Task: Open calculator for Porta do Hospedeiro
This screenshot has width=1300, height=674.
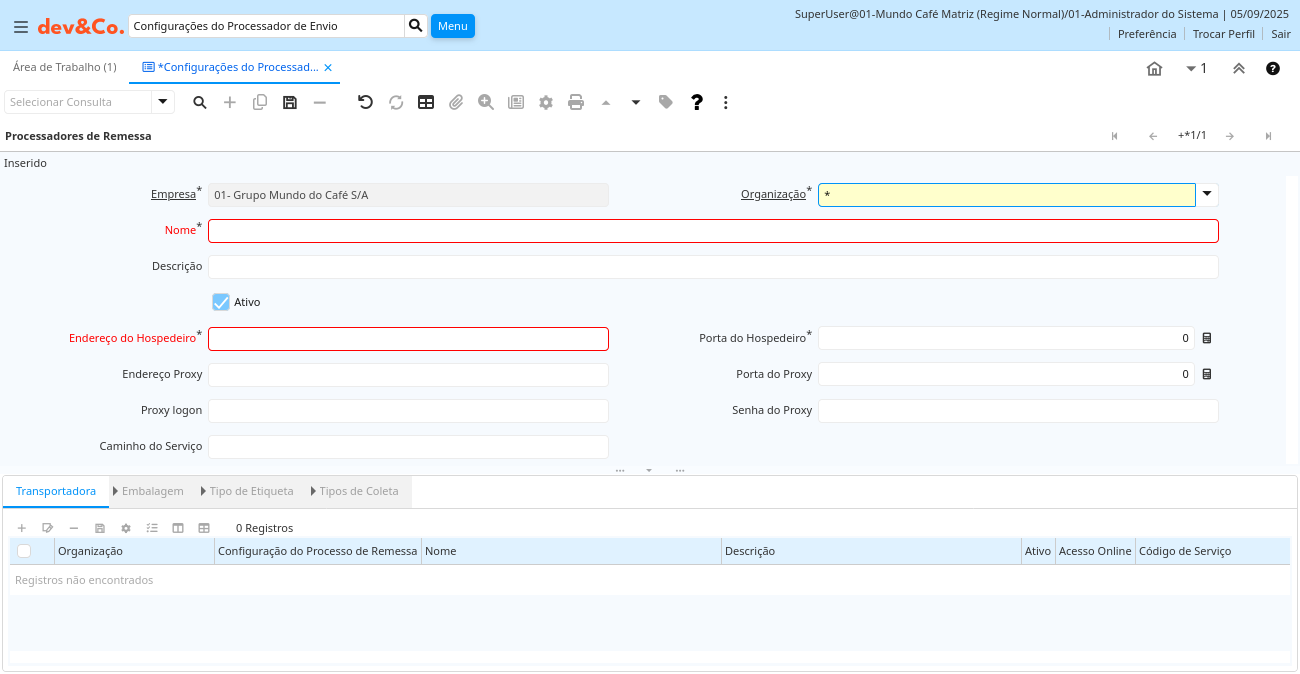Action: 1207,338
